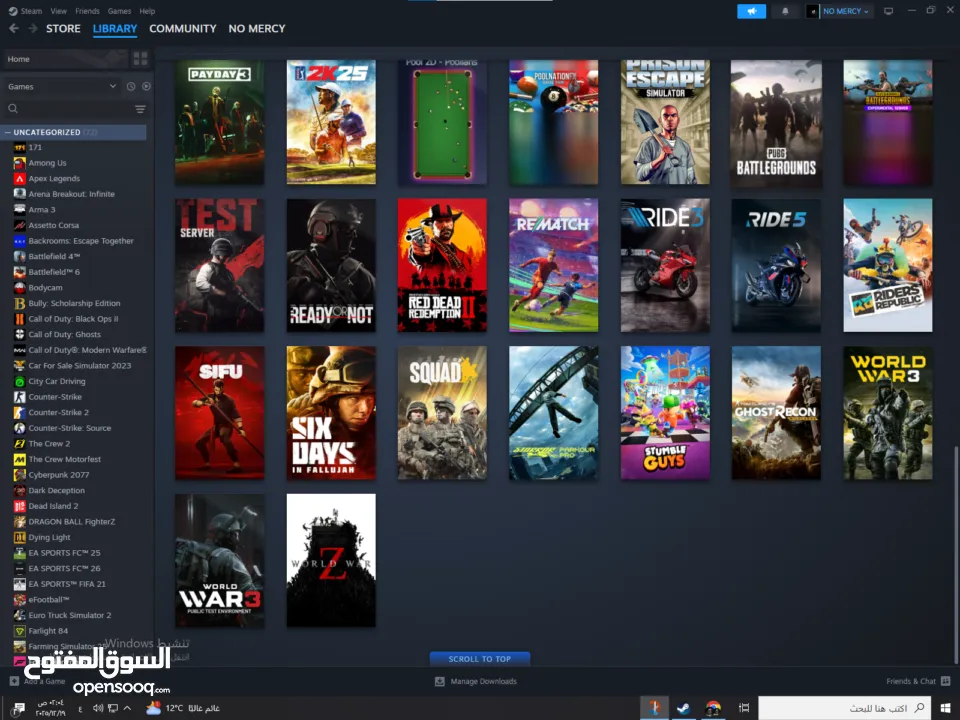
Task: Open the collections grid view icon
Action: (x=140, y=59)
